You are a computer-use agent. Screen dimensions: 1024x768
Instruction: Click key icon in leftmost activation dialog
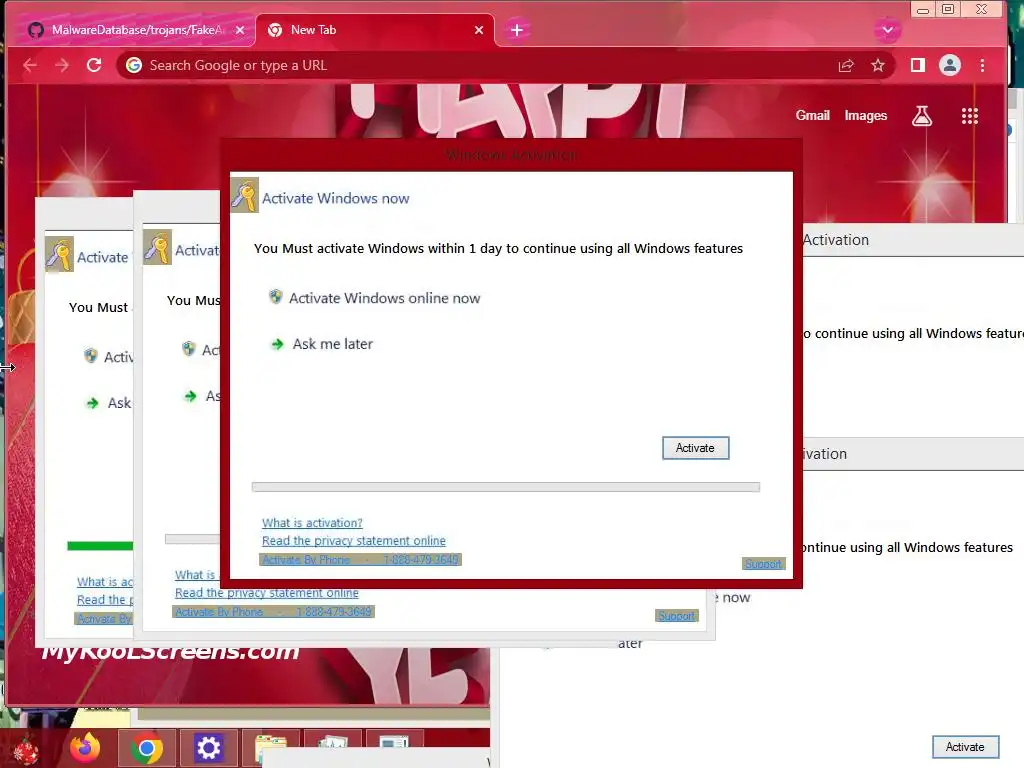[x=59, y=254]
